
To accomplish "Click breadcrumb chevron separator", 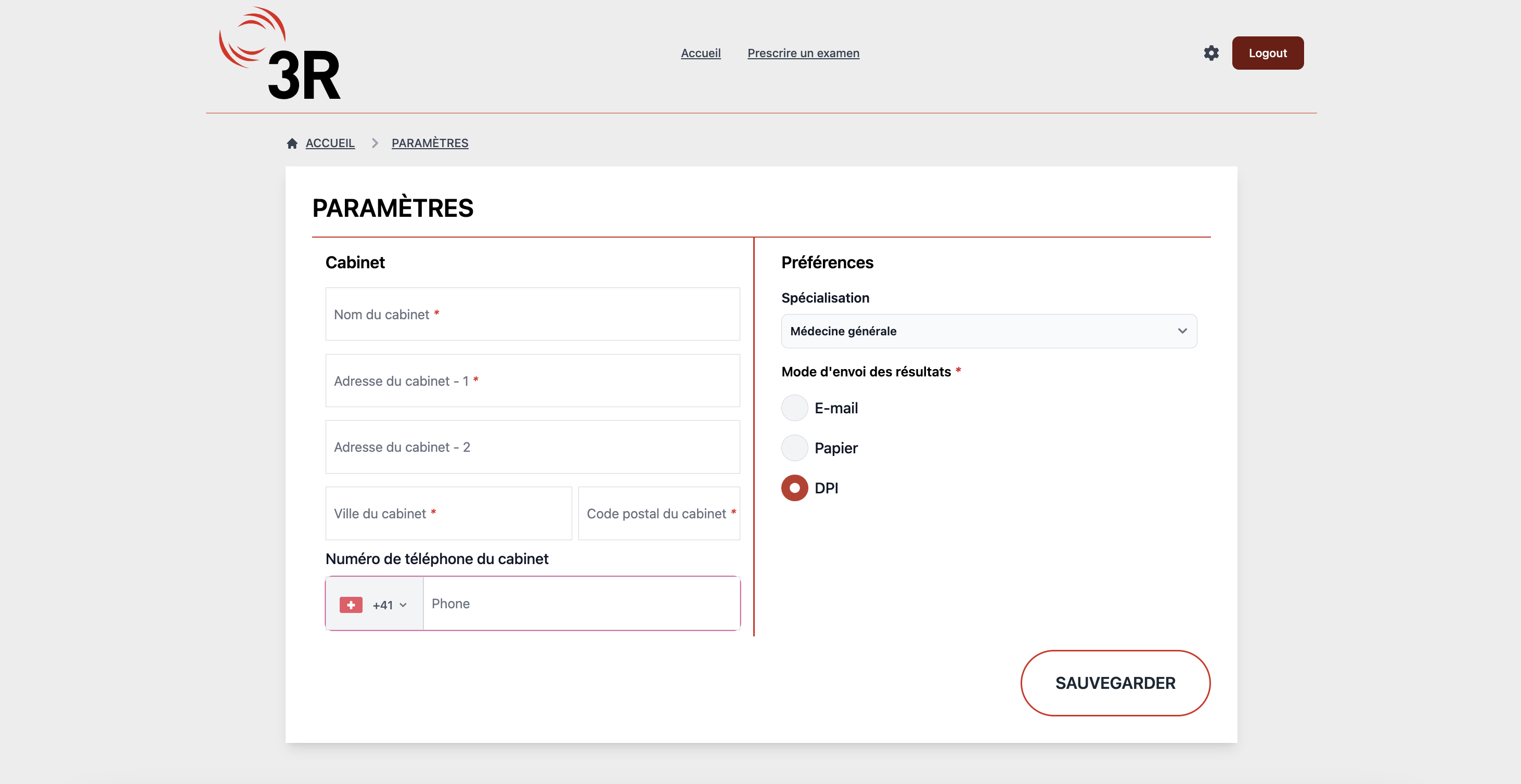I will click(x=375, y=143).
